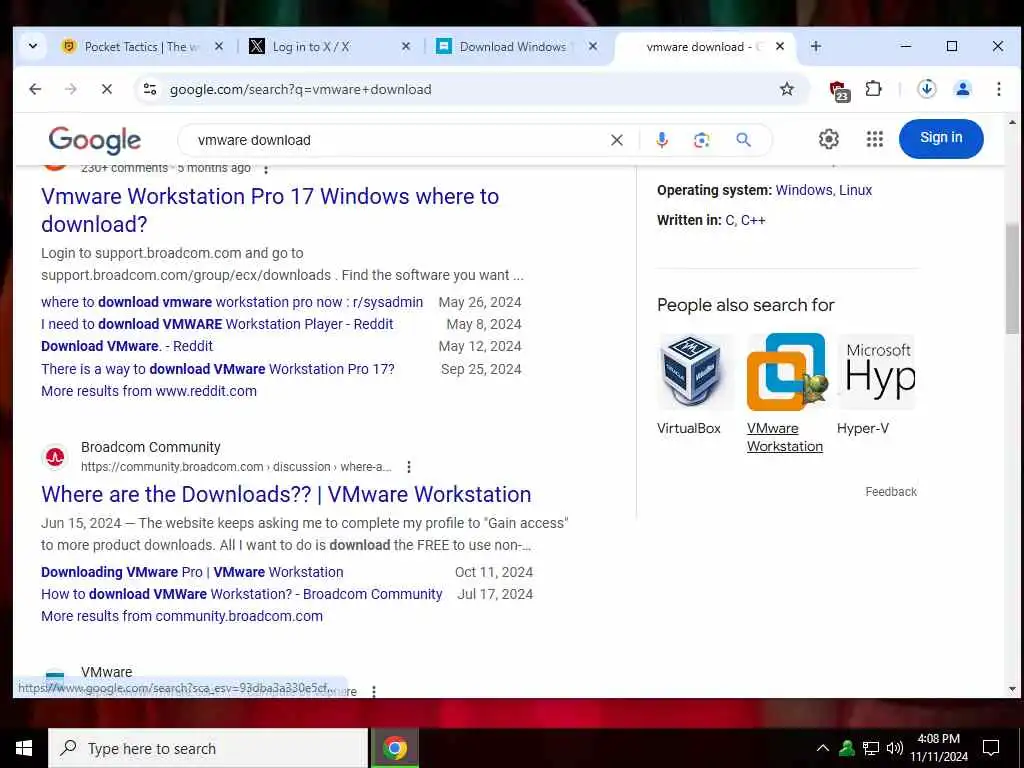This screenshot has width=1024, height=768.
Task: Open 'Vmware Workstation Pro 17 Windows where to download?'
Action: [270, 210]
